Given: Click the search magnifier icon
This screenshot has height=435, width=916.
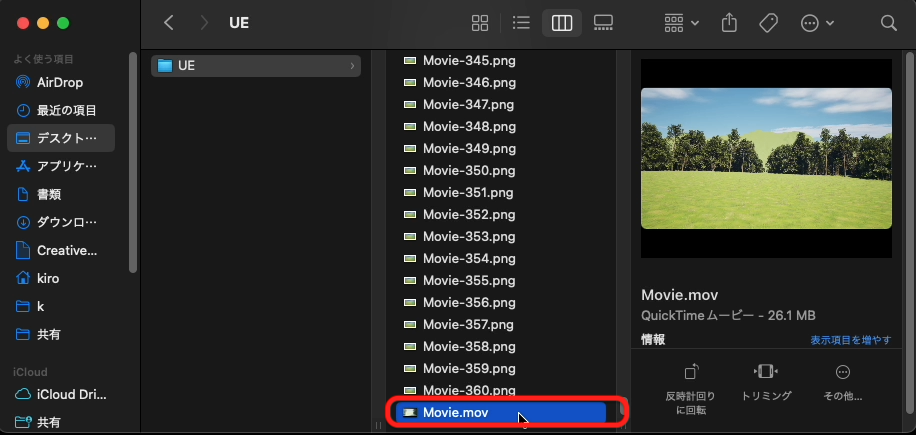Looking at the screenshot, I should pyautogui.click(x=889, y=23).
